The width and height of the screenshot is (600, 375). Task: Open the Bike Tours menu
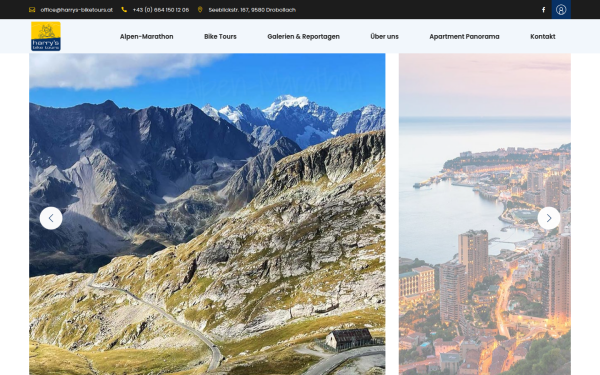[x=220, y=36]
